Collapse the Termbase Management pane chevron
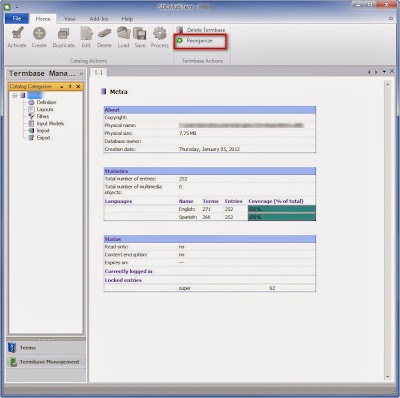 (81, 74)
